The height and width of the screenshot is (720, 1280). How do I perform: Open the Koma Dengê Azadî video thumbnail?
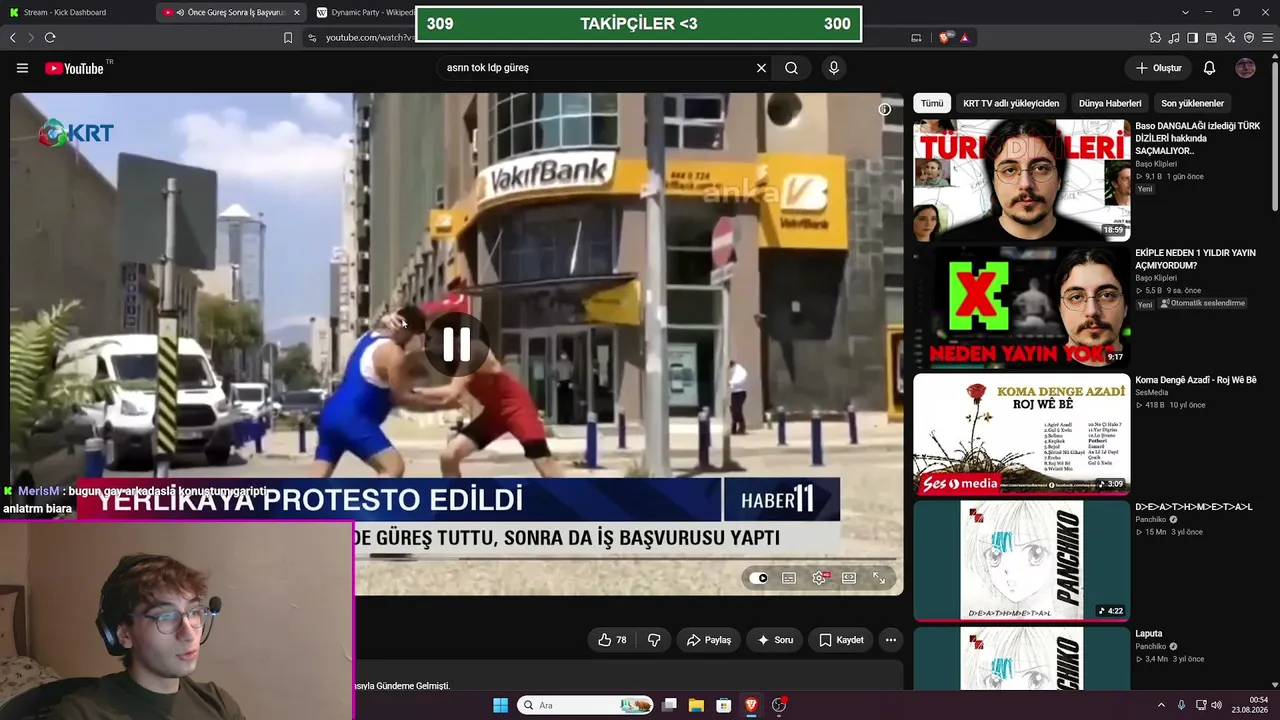point(1022,434)
